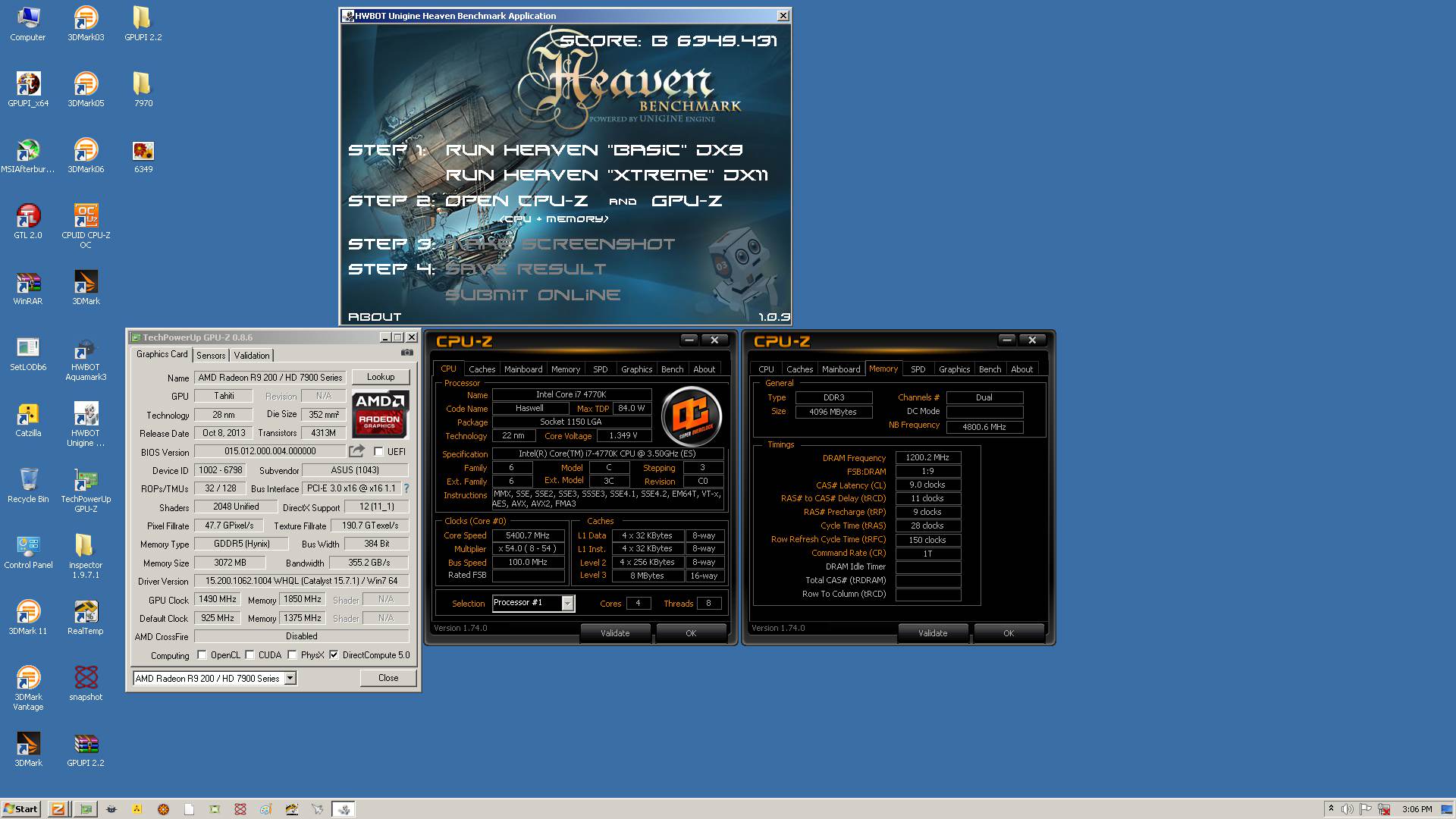Open HWBOT Unigine desktop shortcut
The width and height of the screenshot is (1456, 819).
[x=86, y=425]
